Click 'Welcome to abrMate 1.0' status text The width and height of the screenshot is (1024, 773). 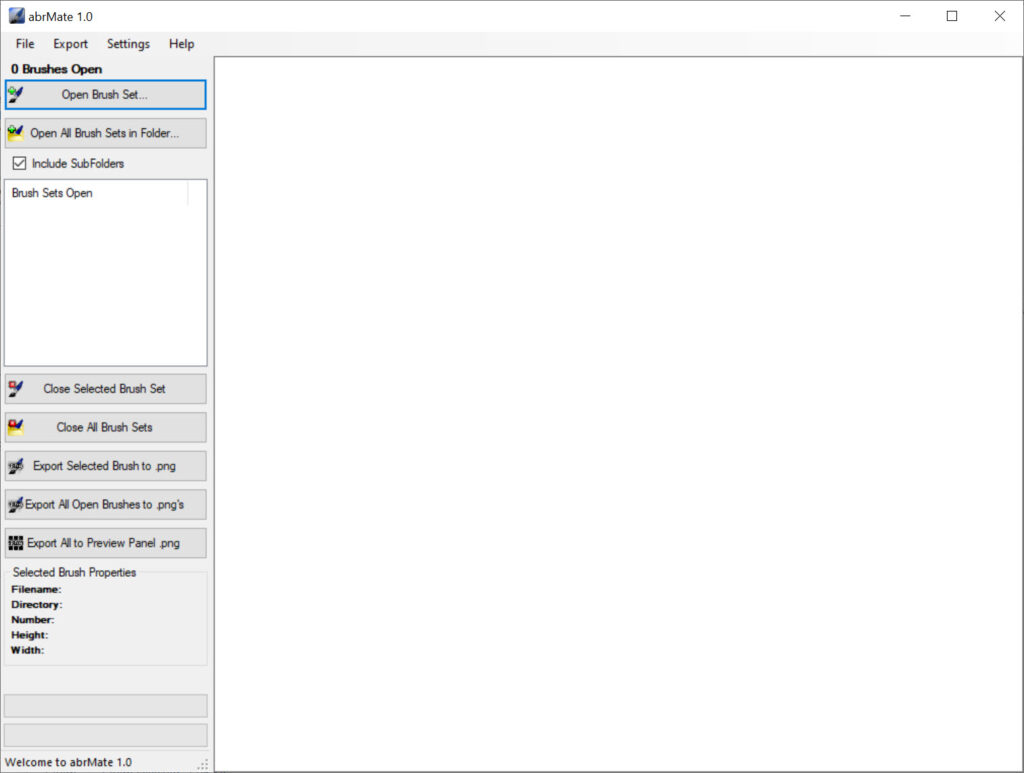(x=69, y=763)
